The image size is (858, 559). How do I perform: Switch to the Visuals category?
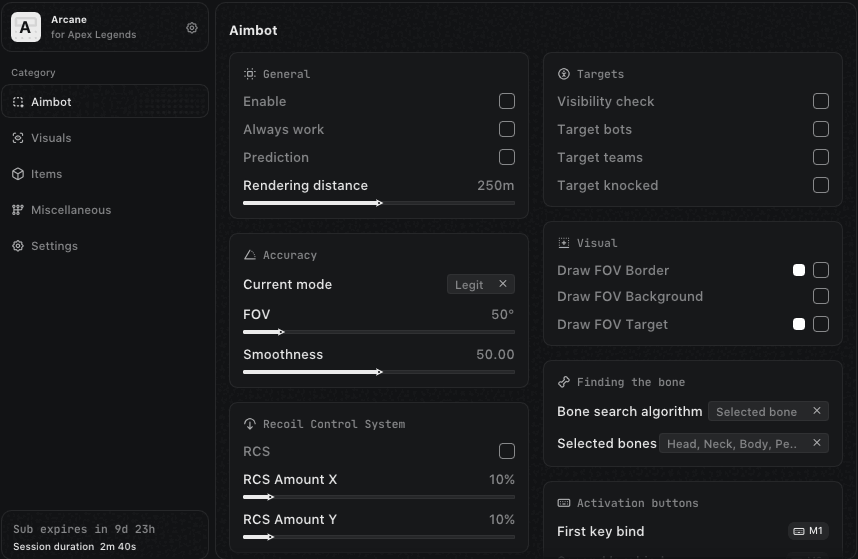coord(105,138)
